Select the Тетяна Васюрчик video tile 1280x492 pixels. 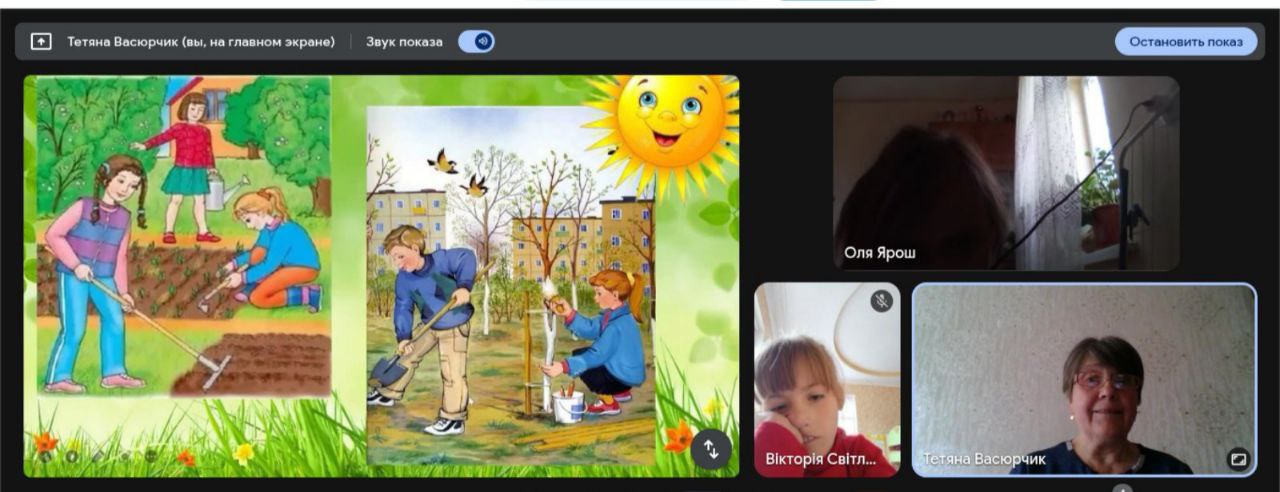point(1085,380)
